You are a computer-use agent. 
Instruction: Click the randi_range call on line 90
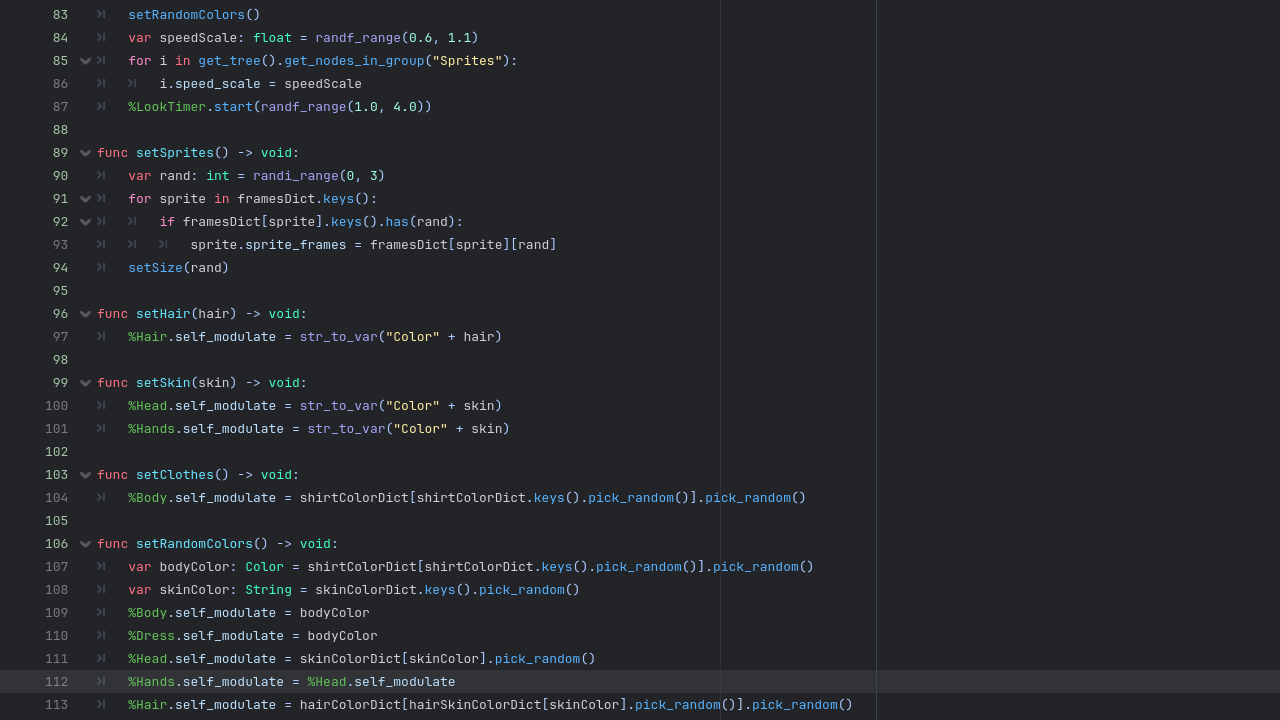(x=295, y=176)
